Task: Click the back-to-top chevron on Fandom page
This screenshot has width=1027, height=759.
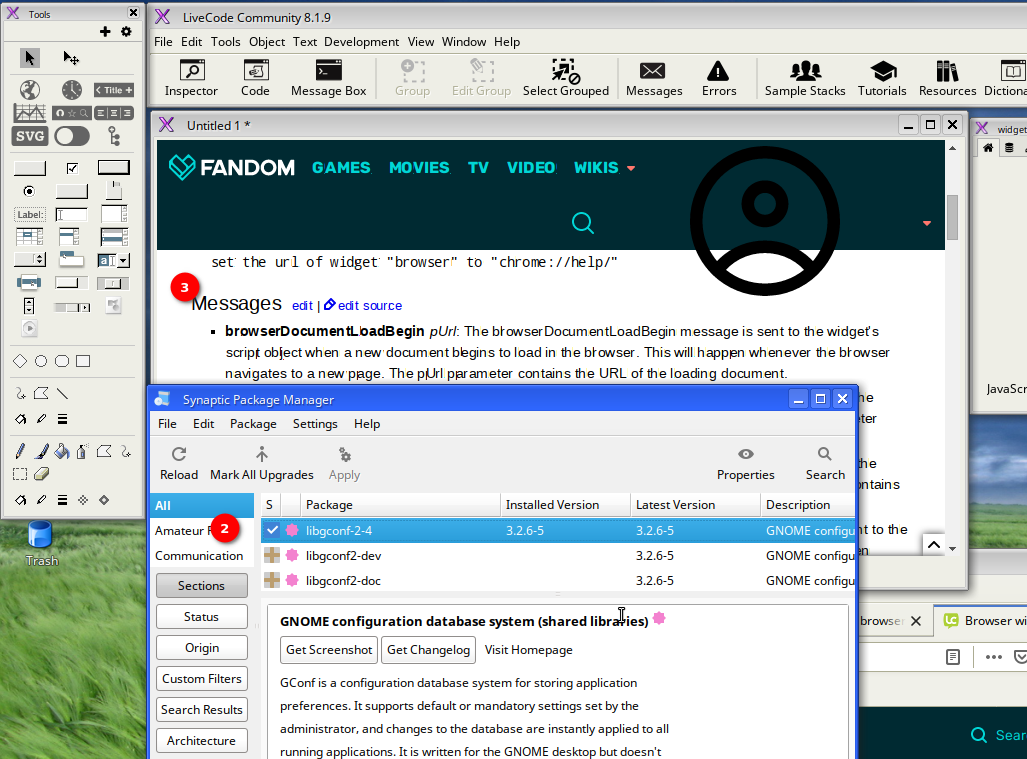Action: [x=934, y=544]
